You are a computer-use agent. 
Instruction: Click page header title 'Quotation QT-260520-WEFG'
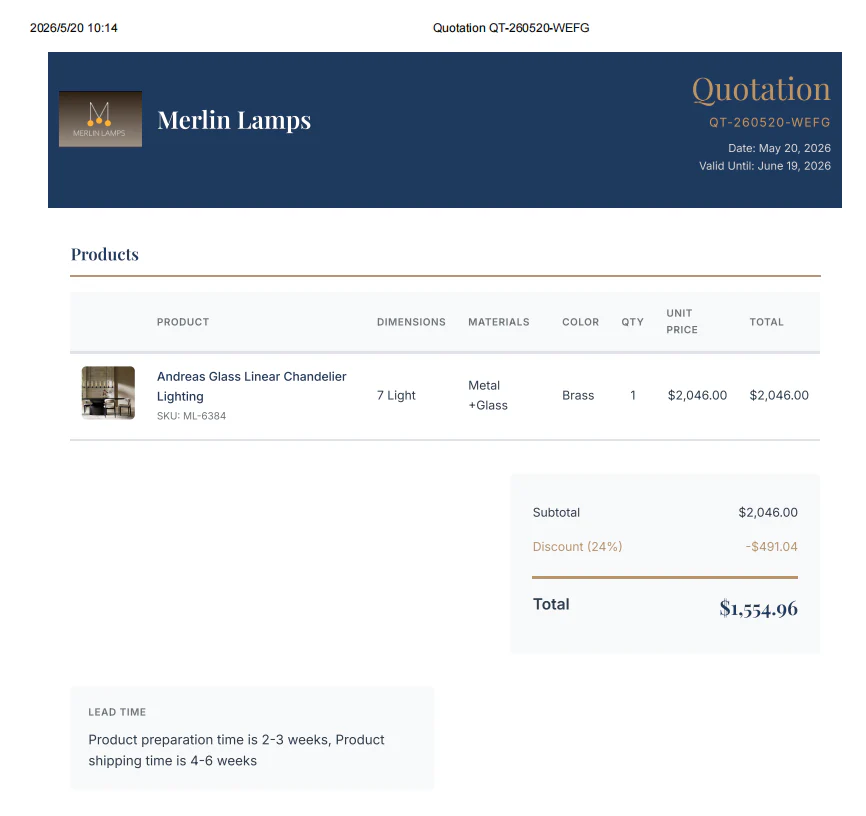(511, 28)
